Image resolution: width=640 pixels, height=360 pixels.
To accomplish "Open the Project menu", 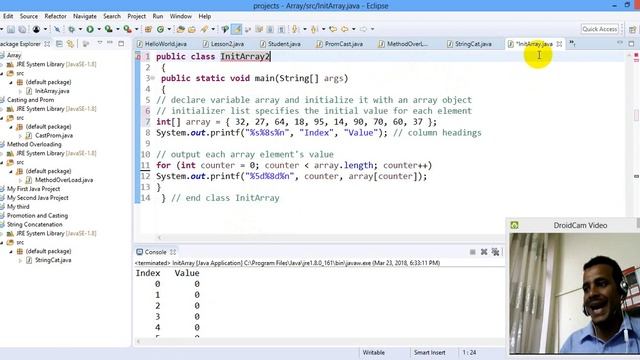I will tap(136, 16).
